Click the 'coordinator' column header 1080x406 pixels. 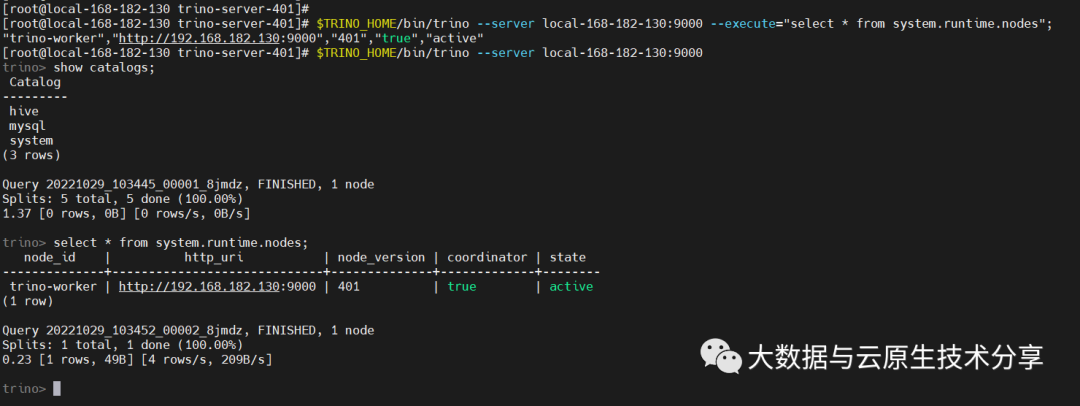(x=487, y=257)
